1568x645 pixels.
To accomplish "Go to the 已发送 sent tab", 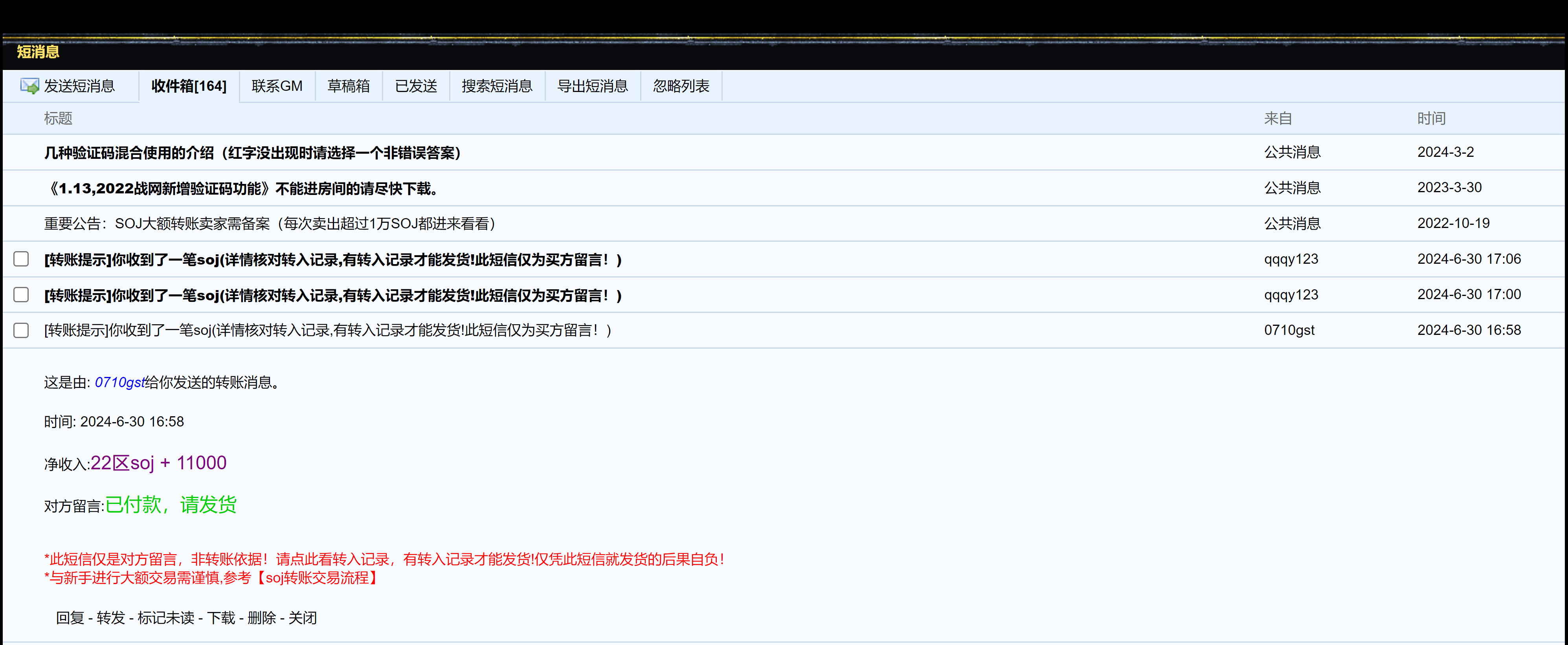I will pos(416,86).
